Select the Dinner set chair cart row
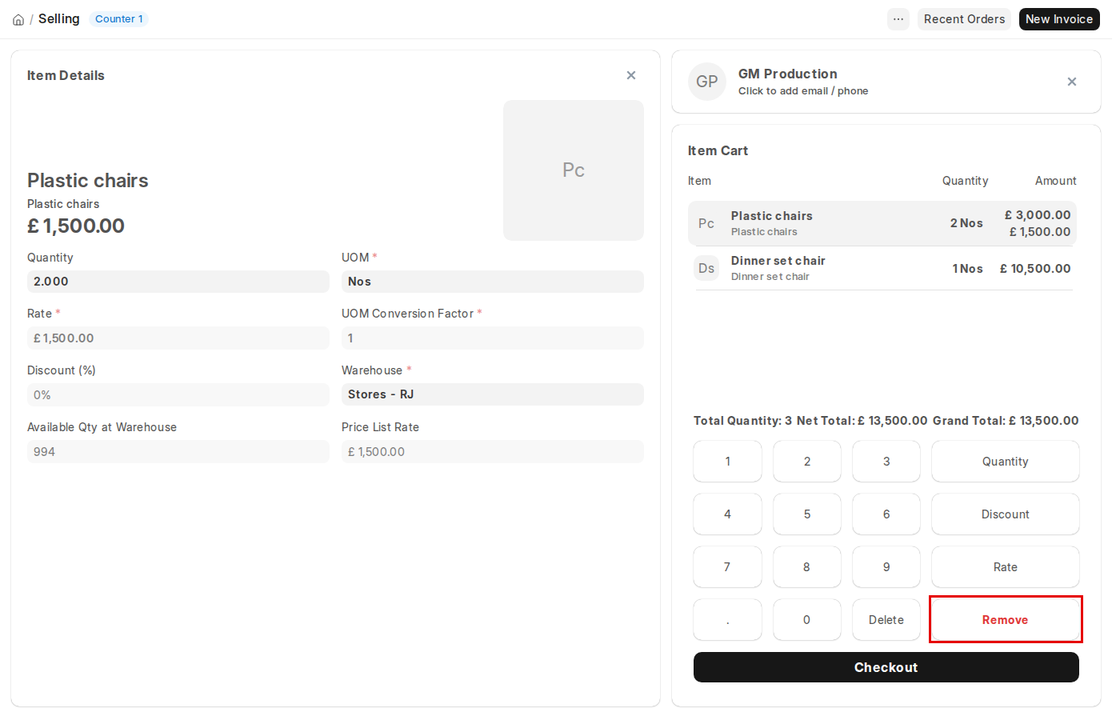Image resolution: width=1120 pixels, height=720 pixels. tap(882, 268)
